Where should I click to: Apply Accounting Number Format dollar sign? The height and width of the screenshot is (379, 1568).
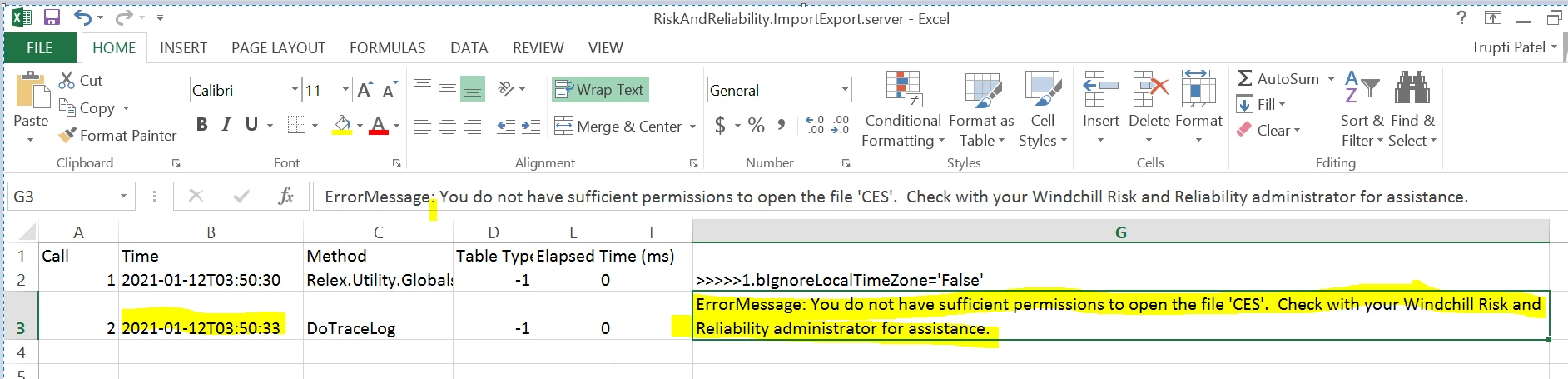click(x=720, y=126)
